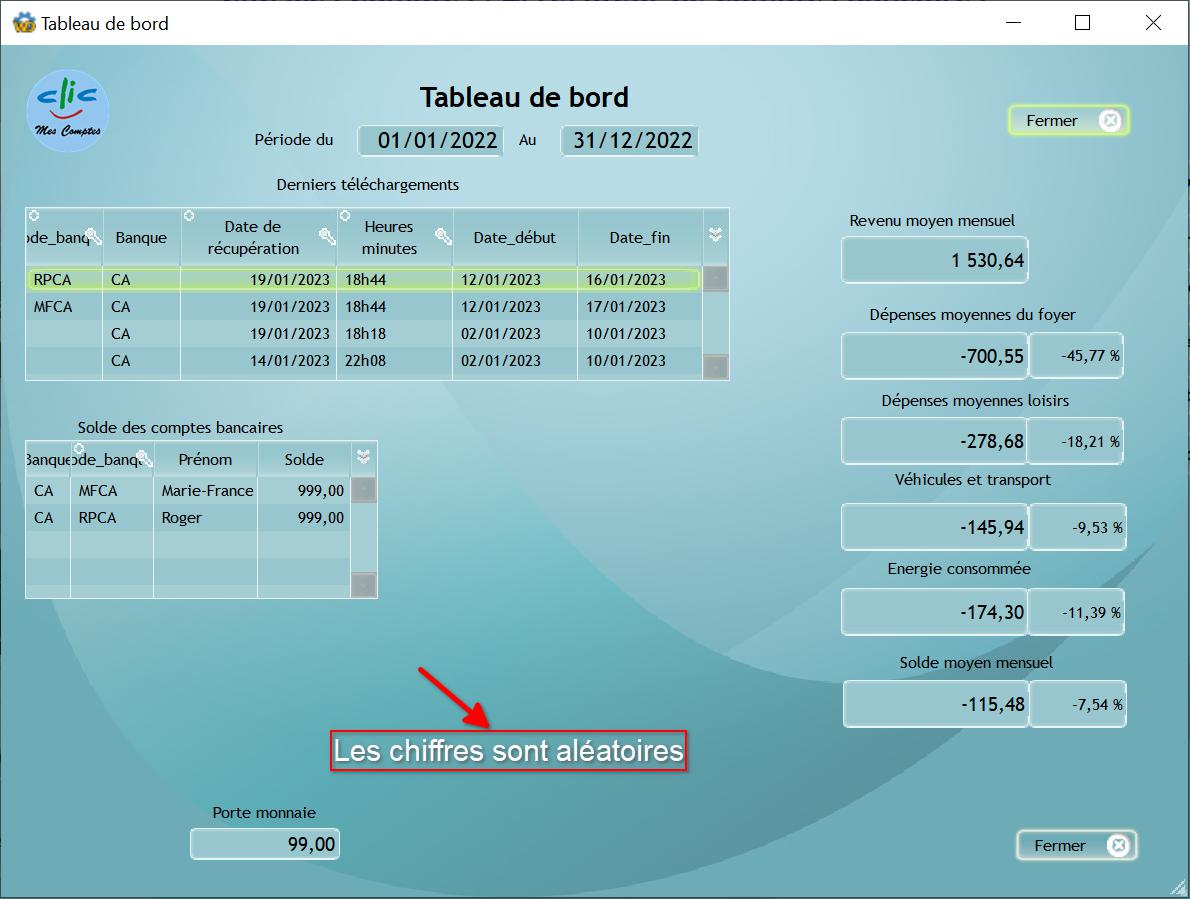Click the clic Mes Comptes logo
This screenshot has width=1190, height=899.
68,111
